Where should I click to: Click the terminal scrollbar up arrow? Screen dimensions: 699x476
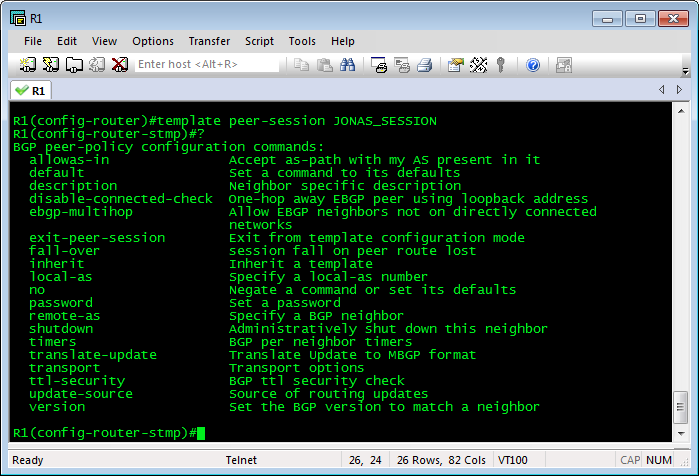click(x=681, y=111)
